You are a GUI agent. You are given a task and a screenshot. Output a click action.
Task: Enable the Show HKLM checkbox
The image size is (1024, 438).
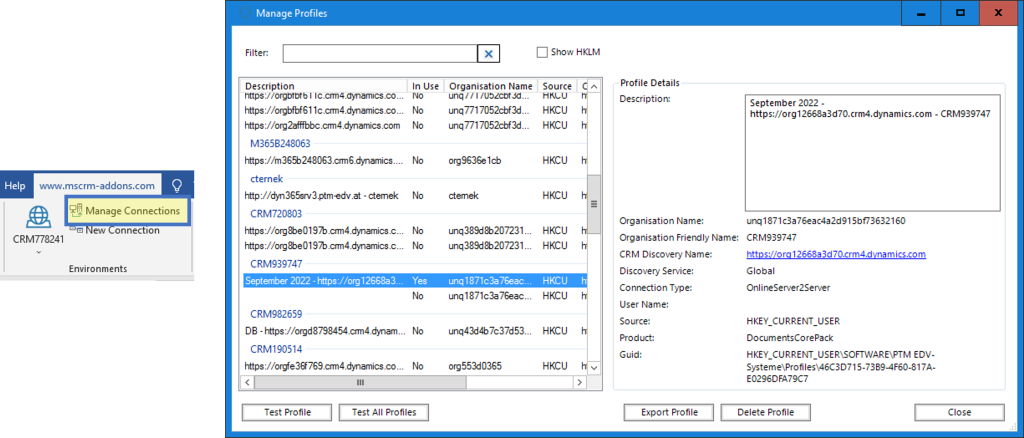tap(541, 52)
